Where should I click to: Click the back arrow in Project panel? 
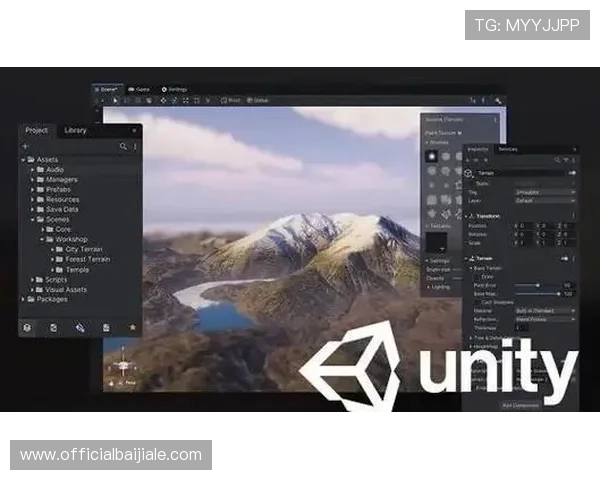pyautogui.click(x=25, y=146)
